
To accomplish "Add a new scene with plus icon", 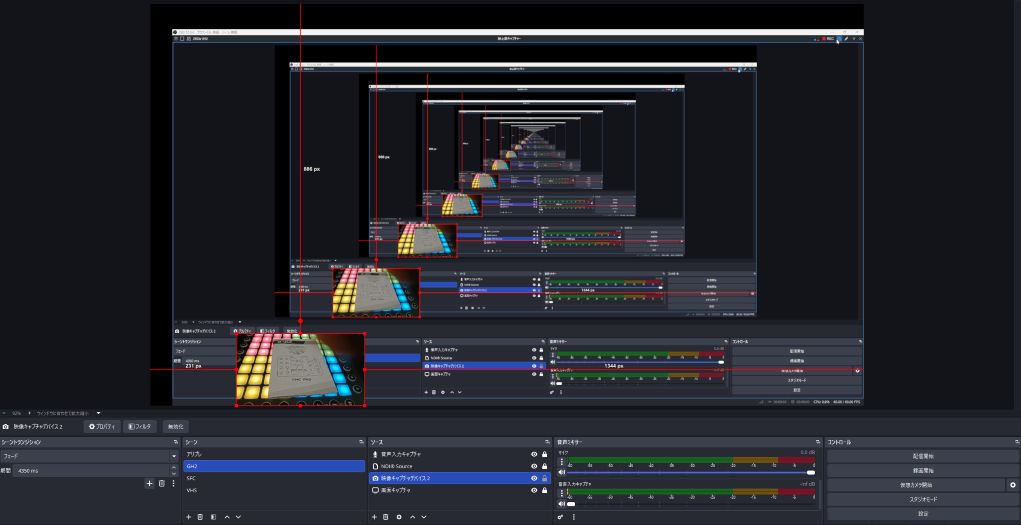I will [x=188, y=516].
